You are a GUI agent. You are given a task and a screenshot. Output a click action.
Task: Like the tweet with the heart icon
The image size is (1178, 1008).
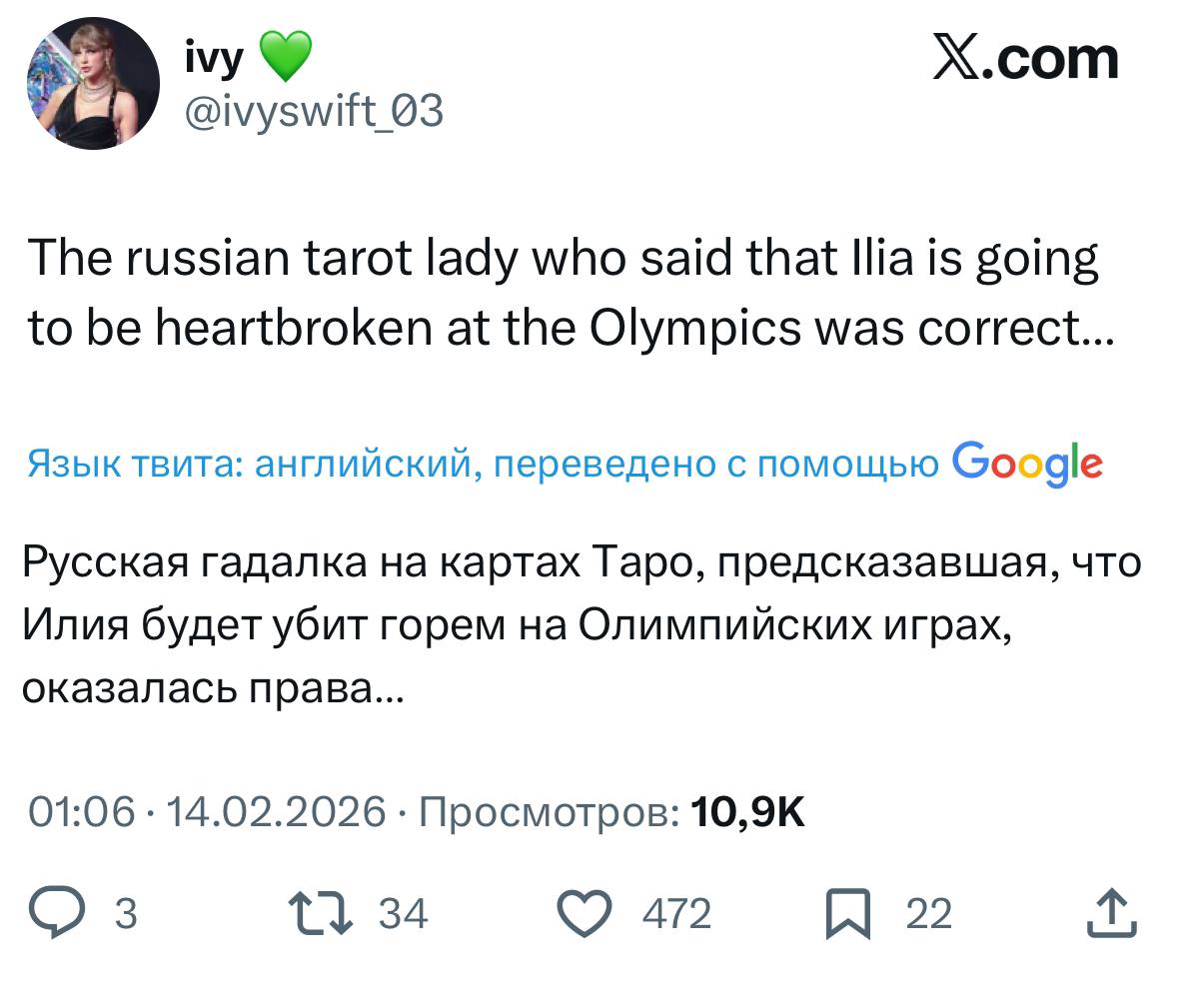589,914
